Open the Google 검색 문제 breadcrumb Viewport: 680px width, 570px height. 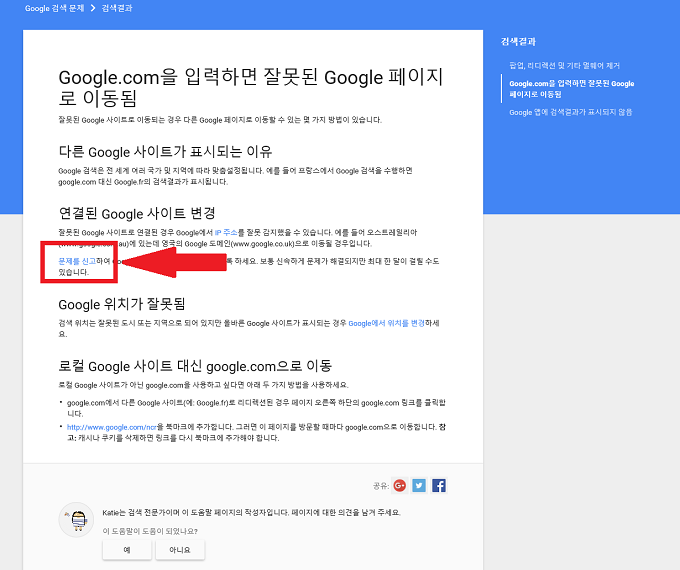(x=54, y=8)
